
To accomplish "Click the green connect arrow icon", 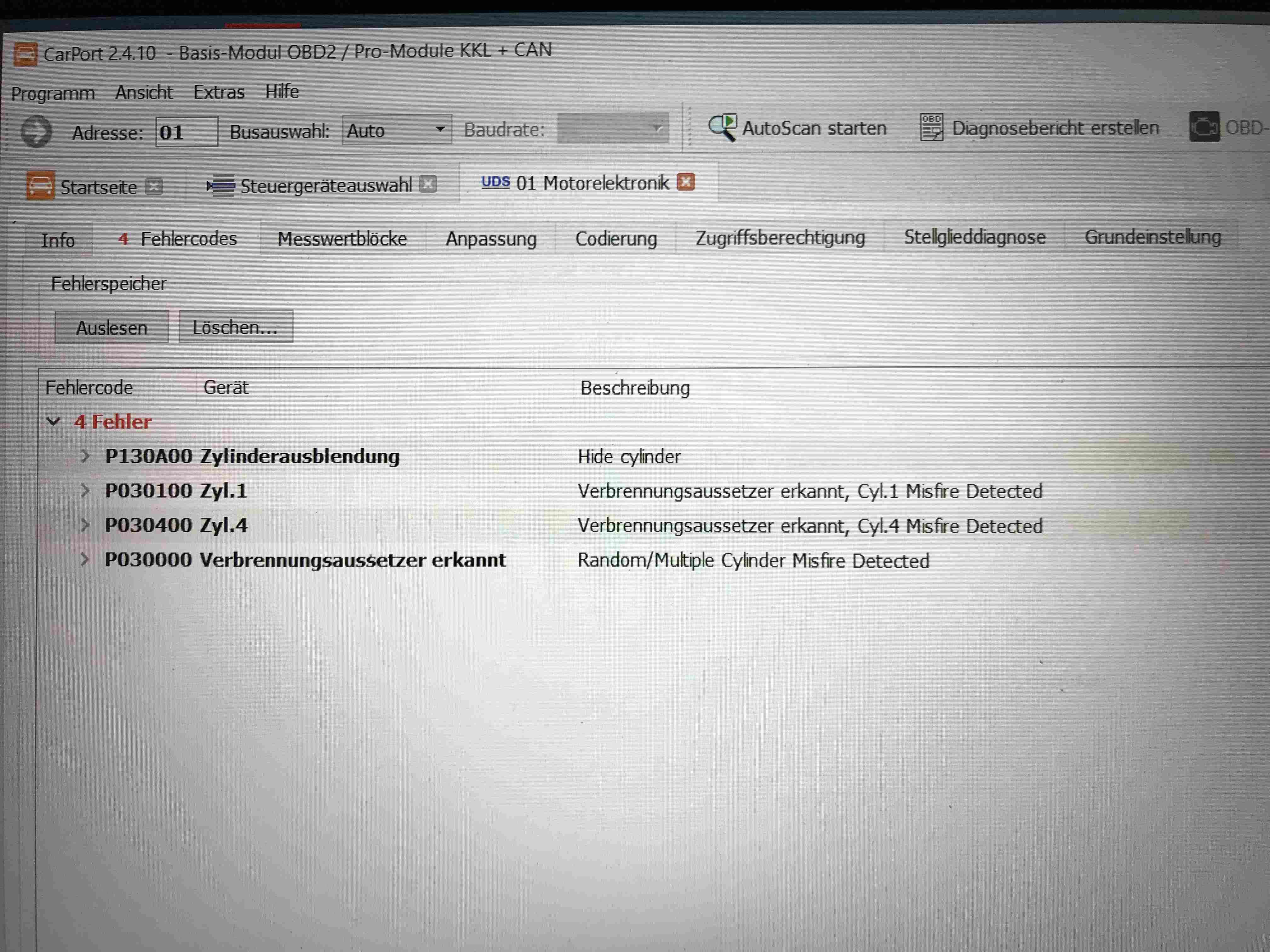I will pos(36,132).
